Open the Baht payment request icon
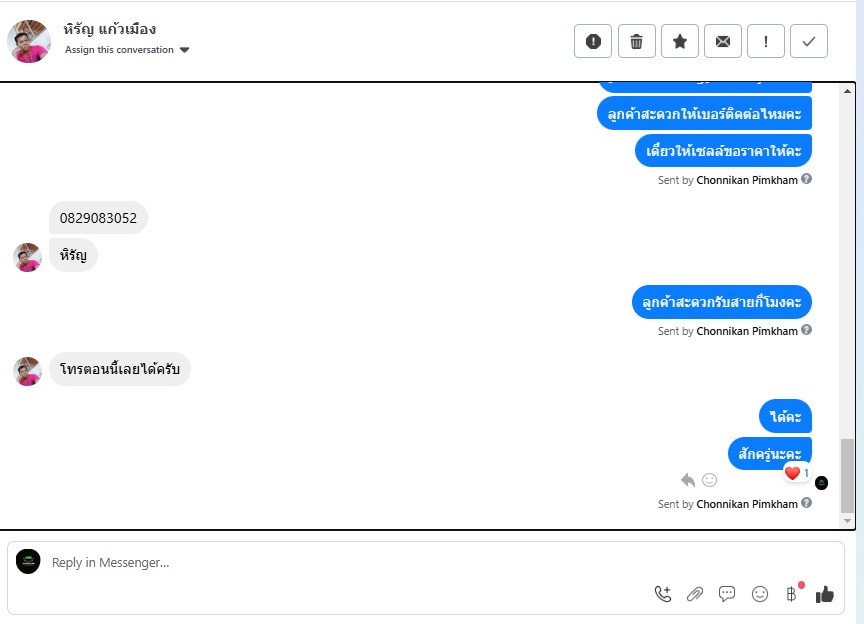This screenshot has width=864, height=624. [x=791, y=594]
